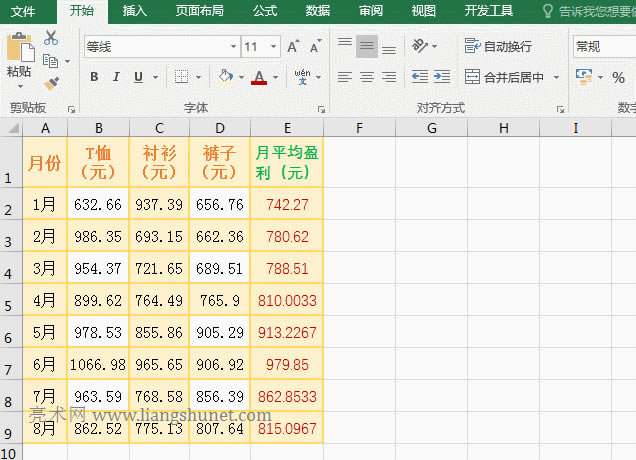Screen dimensions: 636x460
Task: Click the percent style icon
Action: pyautogui.click(x=618, y=77)
